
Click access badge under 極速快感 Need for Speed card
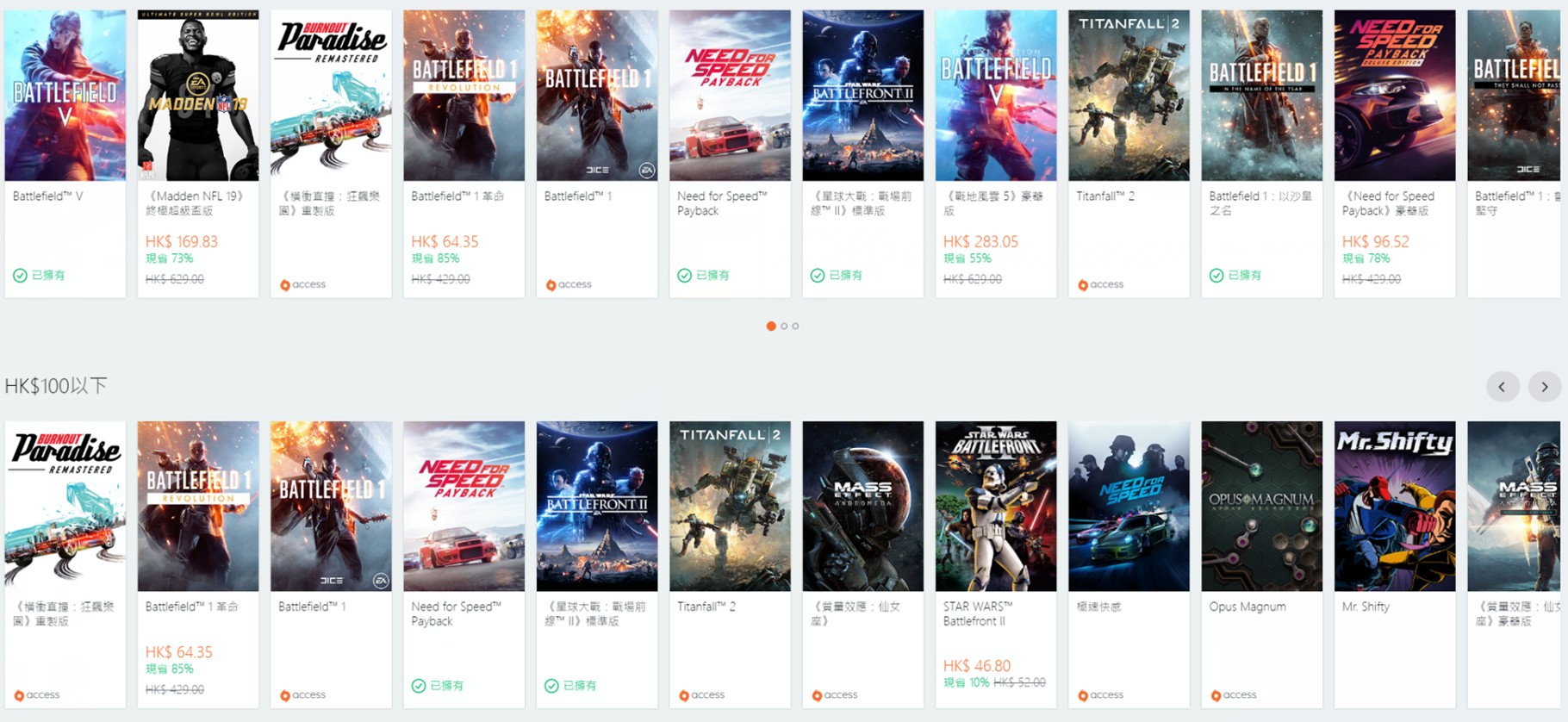click(1100, 695)
